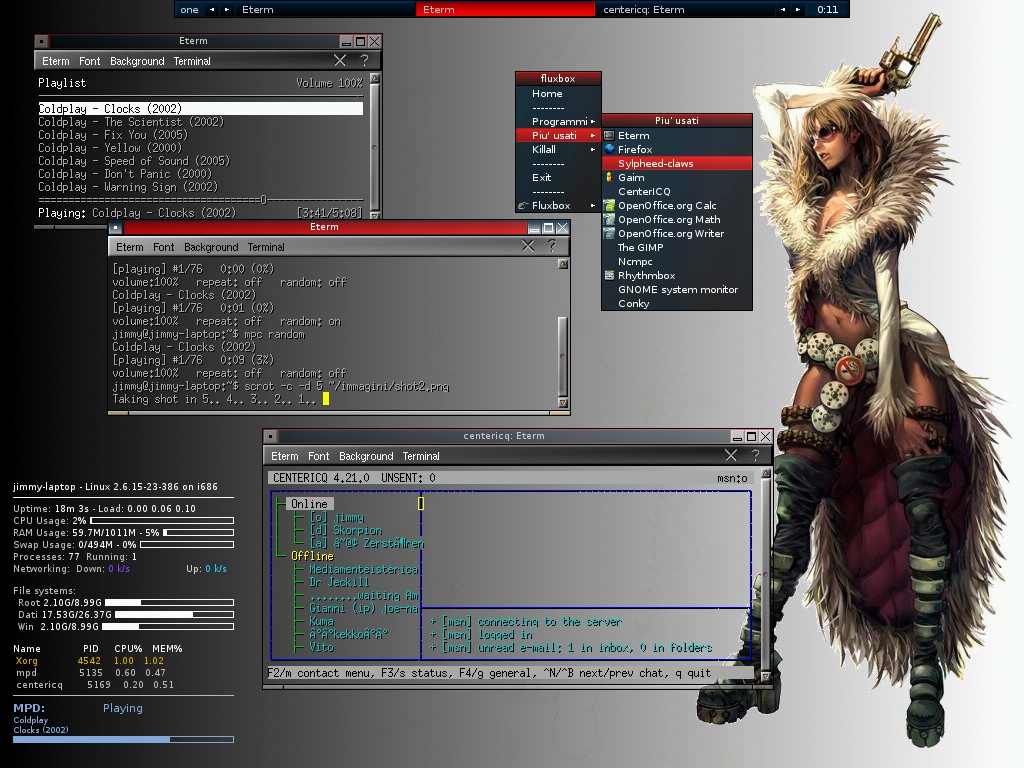Image resolution: width=1024 pixels, height=768 pixels.
Task: Open Eterm menu in playlist window
Action: (56, 61)
